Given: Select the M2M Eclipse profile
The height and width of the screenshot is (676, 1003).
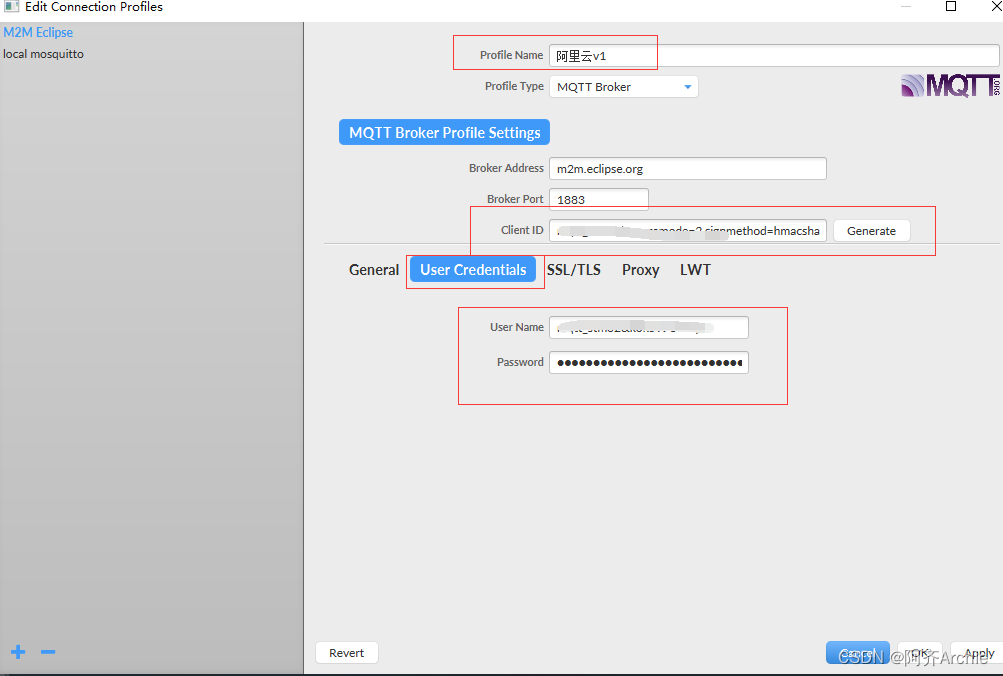Looking at the screenshot, I should click(x=38, y=32).
